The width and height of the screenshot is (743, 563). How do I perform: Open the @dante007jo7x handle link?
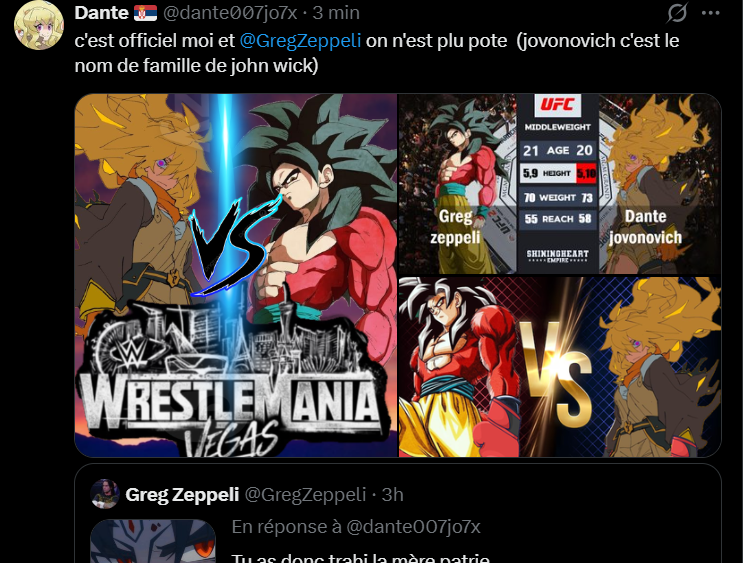(230, 13)
